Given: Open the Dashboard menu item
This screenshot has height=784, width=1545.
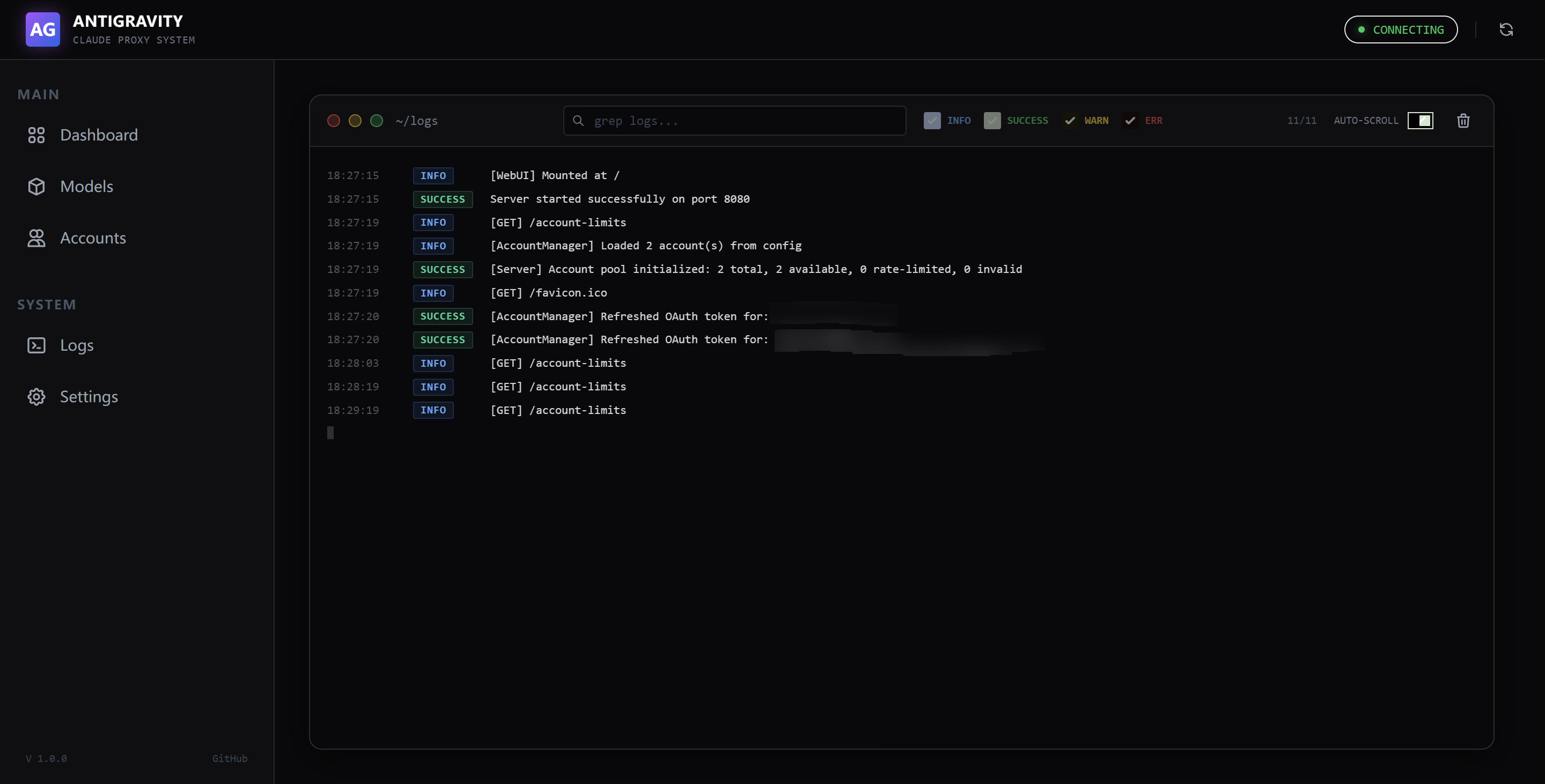Looking at the screenshot, I should (x=99, y=135).
